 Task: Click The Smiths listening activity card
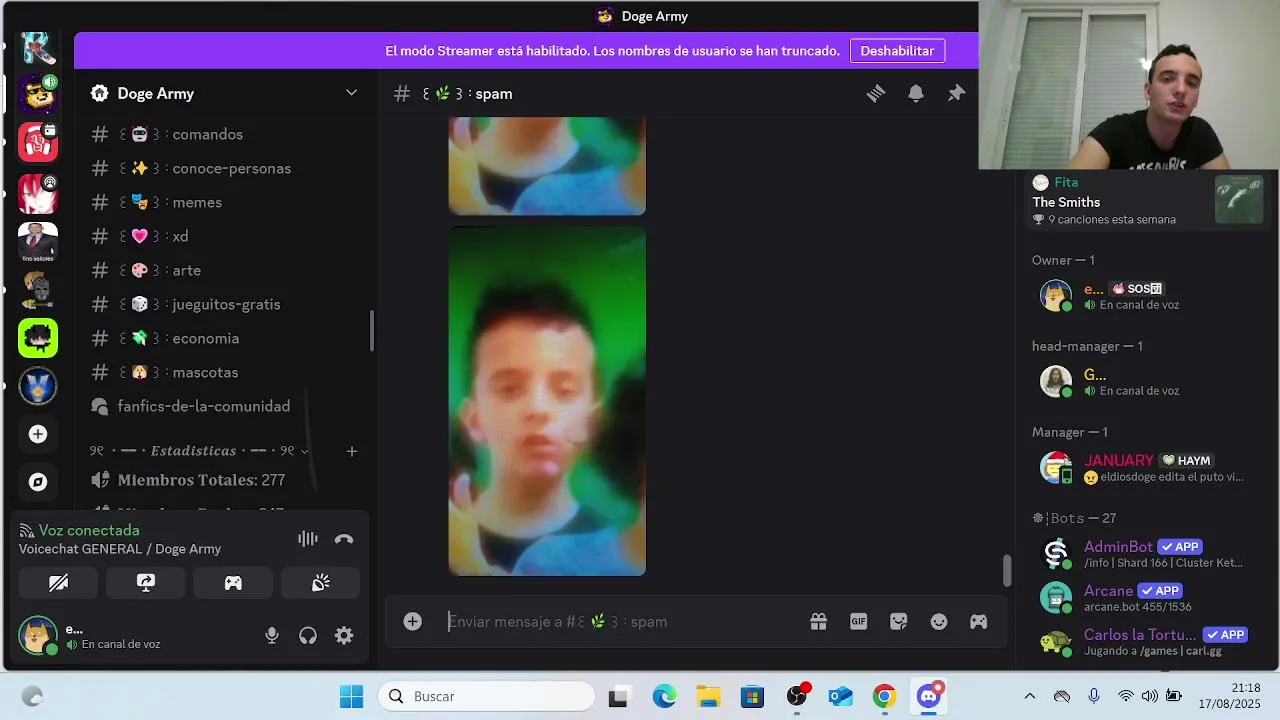click(x=1148, y=201)
